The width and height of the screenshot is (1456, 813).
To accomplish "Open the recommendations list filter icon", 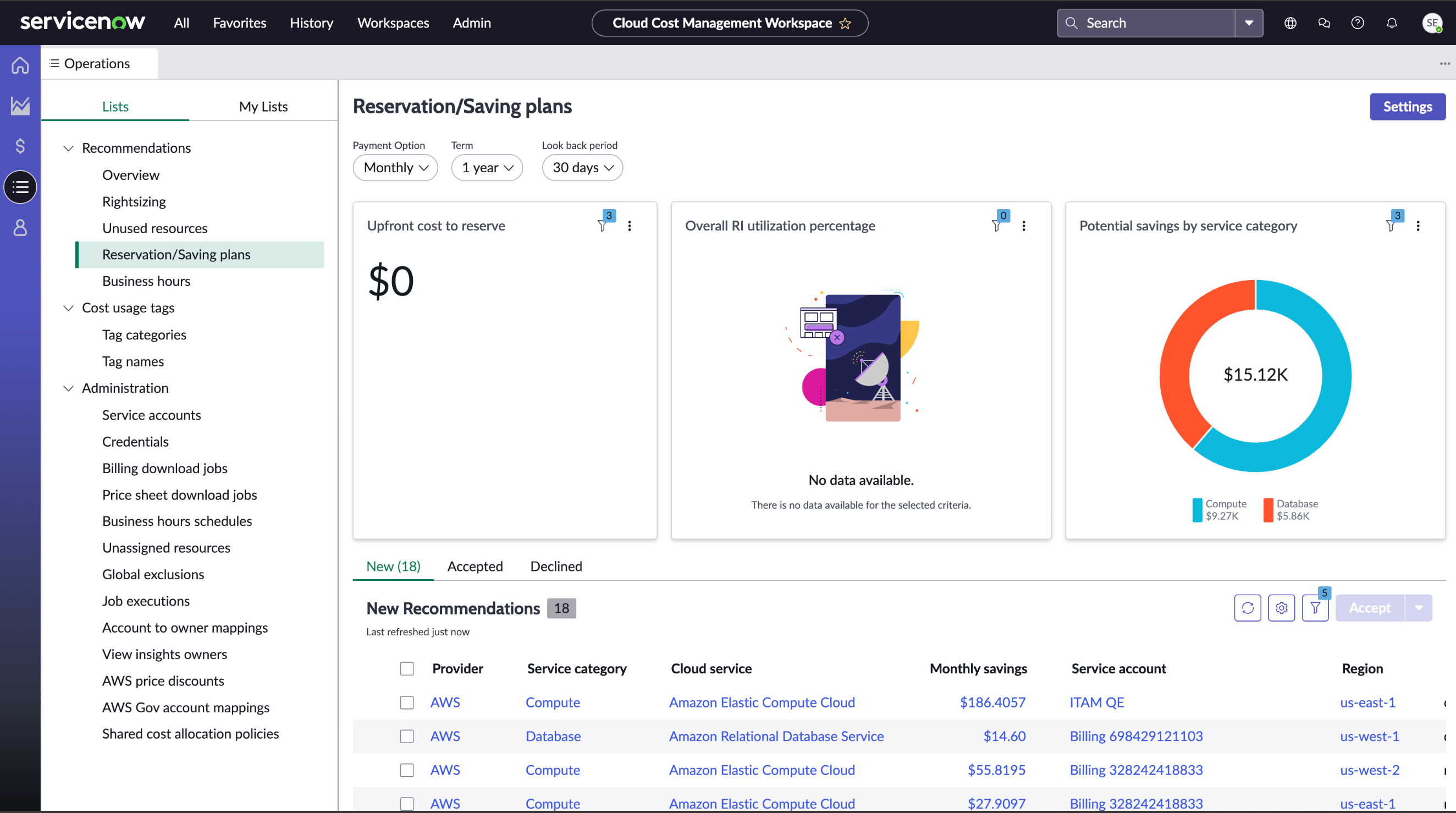I will 1315,608.
